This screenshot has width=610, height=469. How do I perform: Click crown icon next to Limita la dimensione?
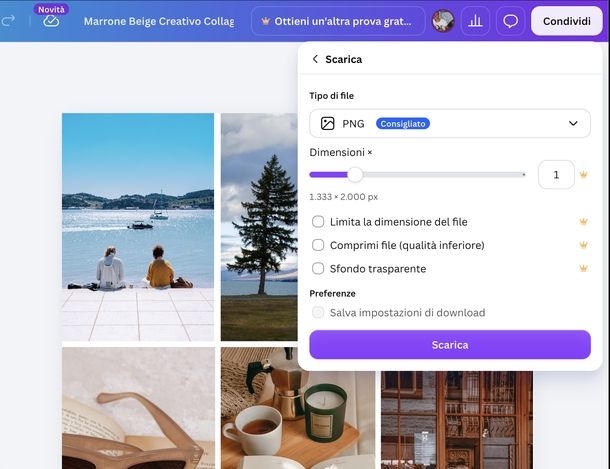tap(583, 222)
